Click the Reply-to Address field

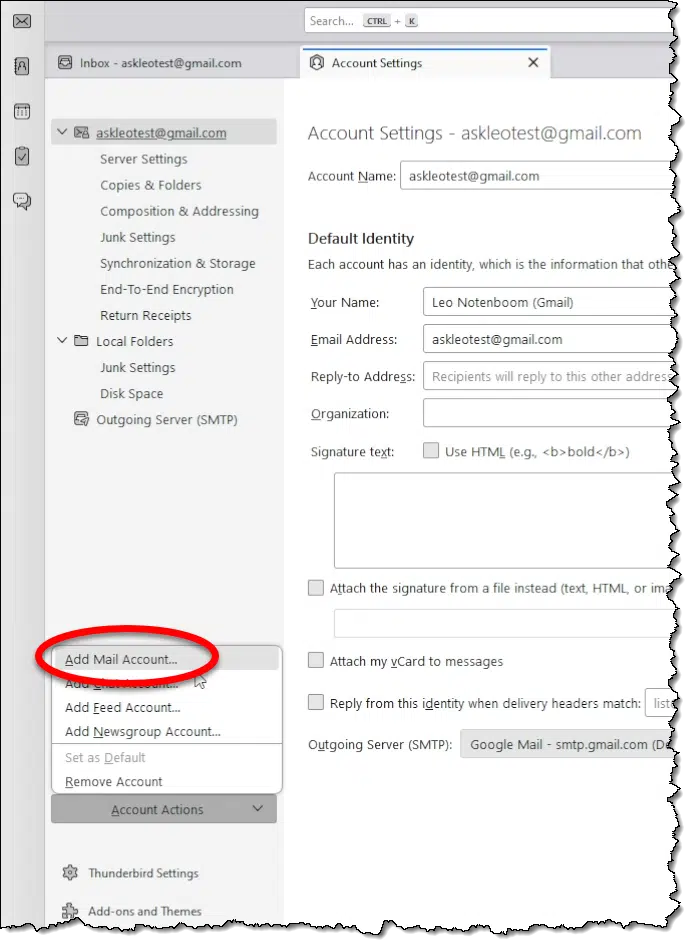point(548,376)
